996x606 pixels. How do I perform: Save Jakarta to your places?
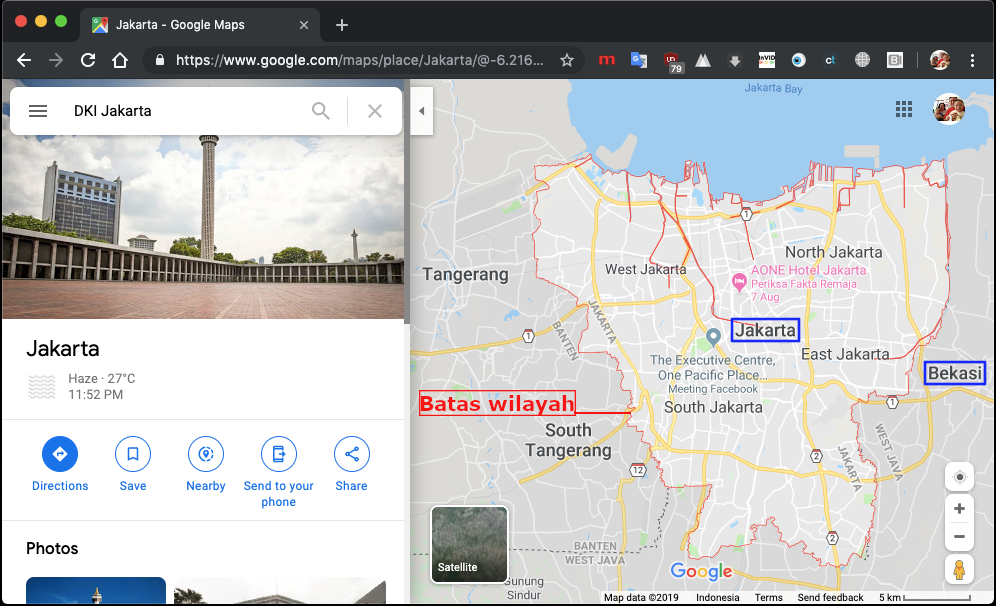133,455
